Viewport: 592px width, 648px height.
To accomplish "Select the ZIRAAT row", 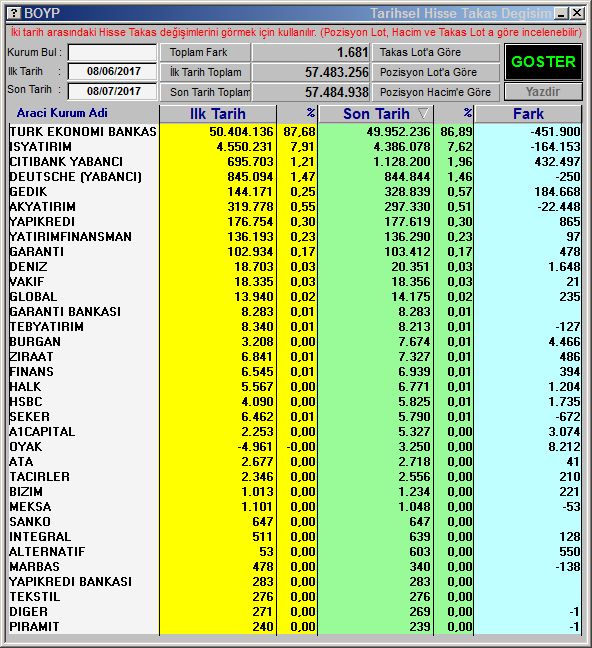I will tap(295, 357).
